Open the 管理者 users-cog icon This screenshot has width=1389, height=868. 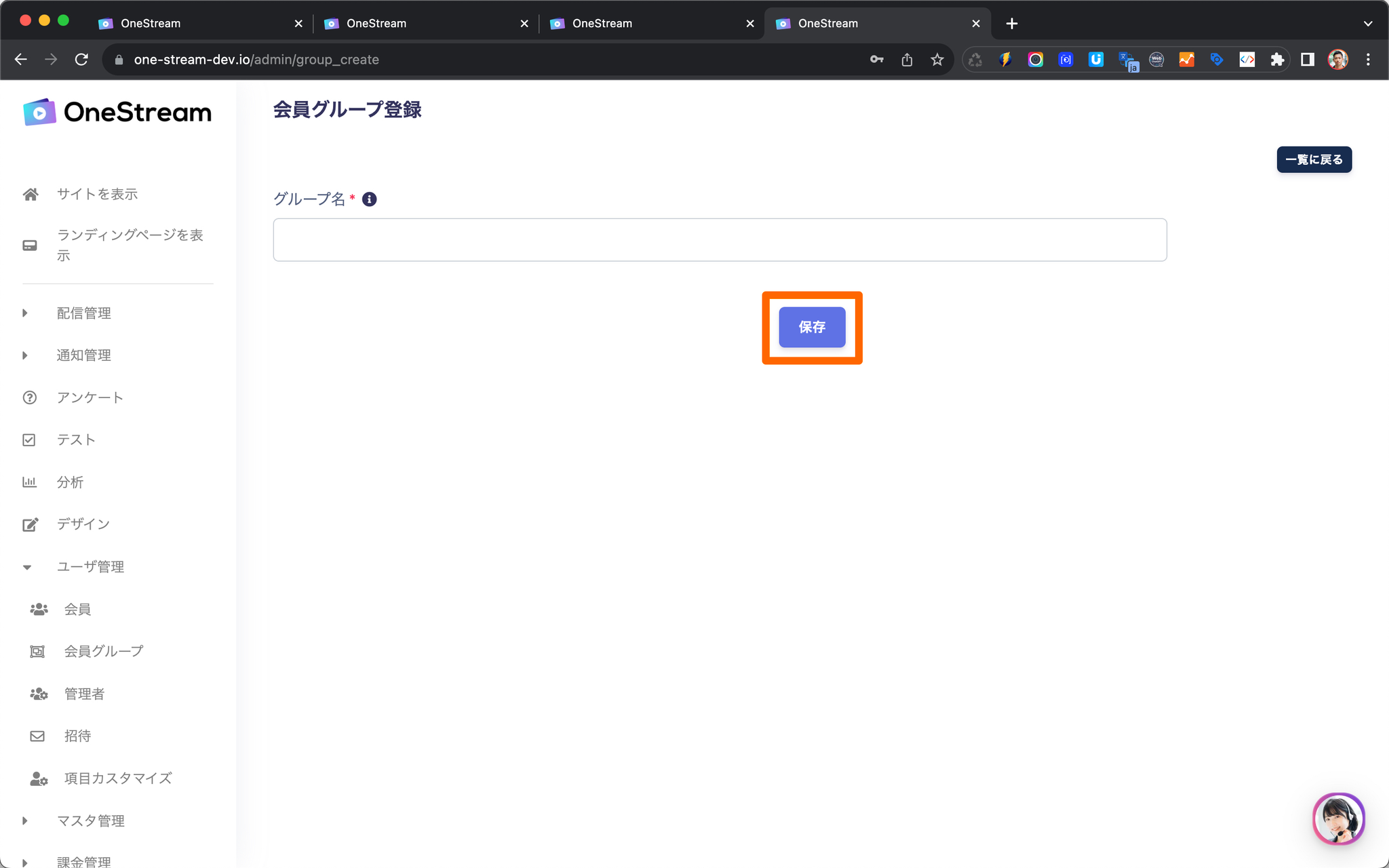[39, 694]
